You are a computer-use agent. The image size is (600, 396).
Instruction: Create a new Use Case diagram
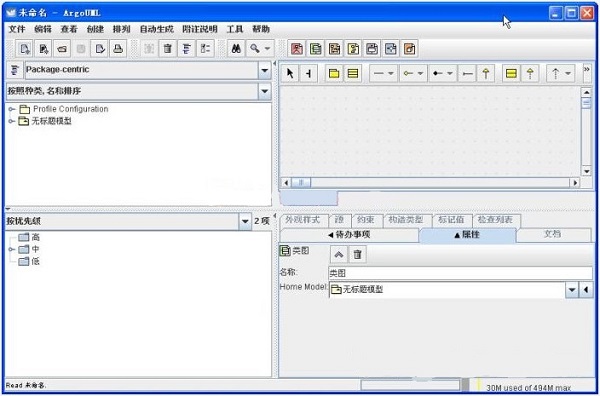pyautogui.click(x=297, y=49)
